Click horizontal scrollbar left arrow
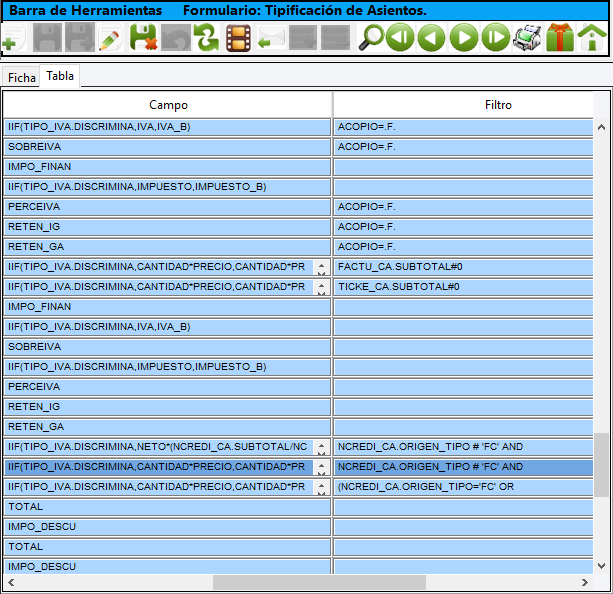This screenshot has width=613, height=594. (x=11, y=582)
